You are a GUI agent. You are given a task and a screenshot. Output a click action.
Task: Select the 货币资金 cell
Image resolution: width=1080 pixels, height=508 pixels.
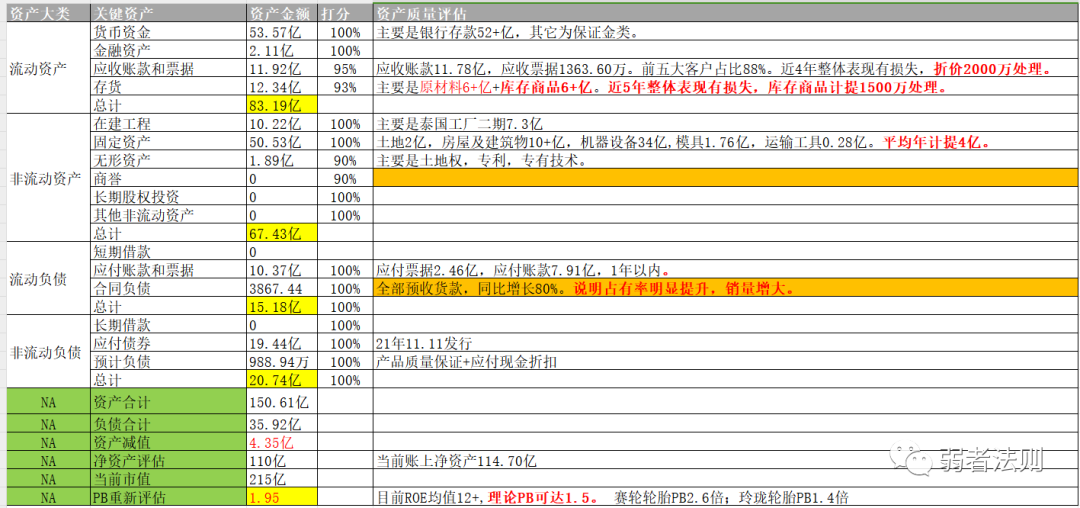point(169,32)
